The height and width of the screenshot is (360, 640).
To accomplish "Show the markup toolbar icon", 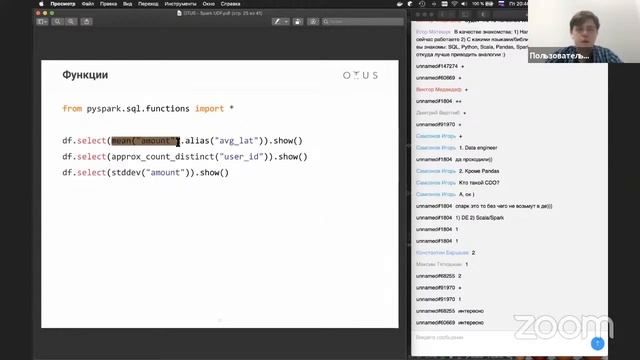I will pos(313,22).
